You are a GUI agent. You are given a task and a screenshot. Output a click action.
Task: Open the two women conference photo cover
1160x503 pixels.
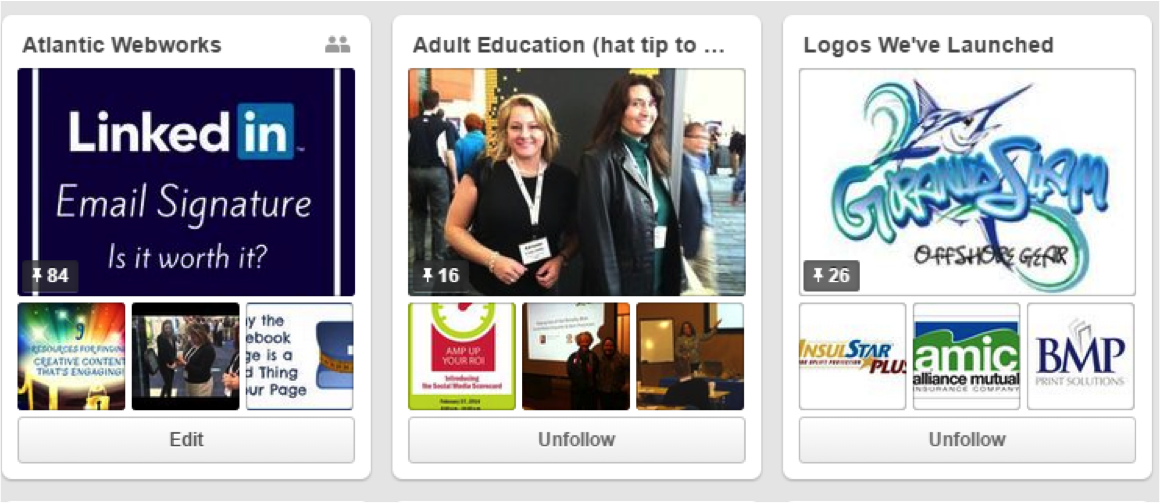(x=576, y=182)
